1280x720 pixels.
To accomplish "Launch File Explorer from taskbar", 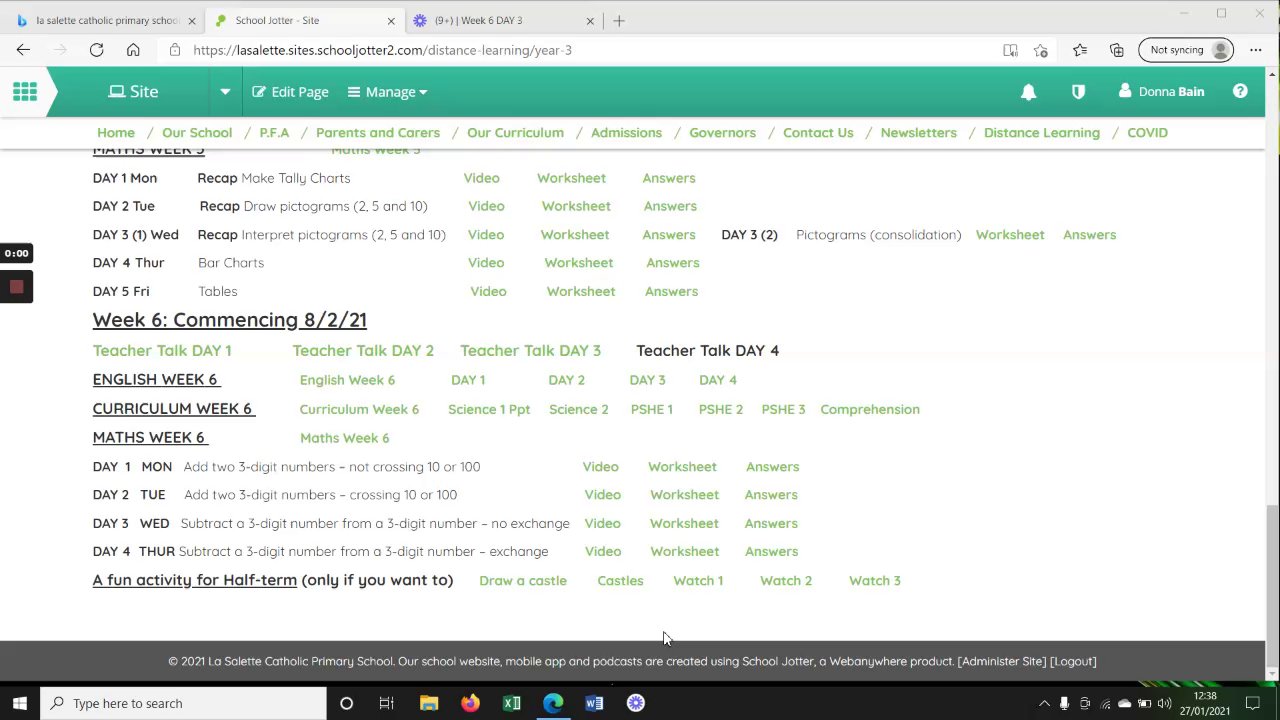I will (x=429, y=703).
